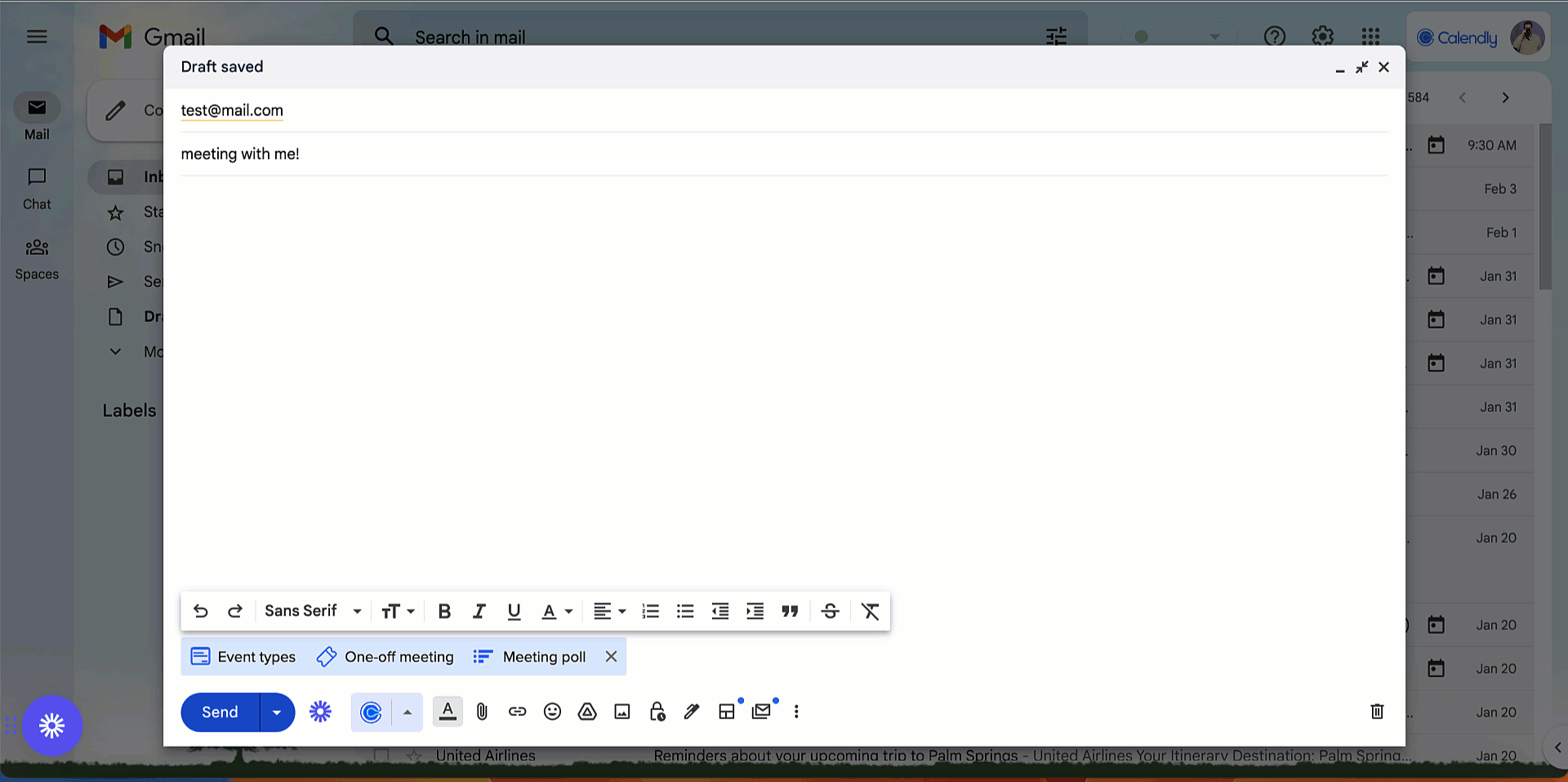1568x782 pixels.
Task: Discard the draft with the trash icon
Action: click(1377, 712)
